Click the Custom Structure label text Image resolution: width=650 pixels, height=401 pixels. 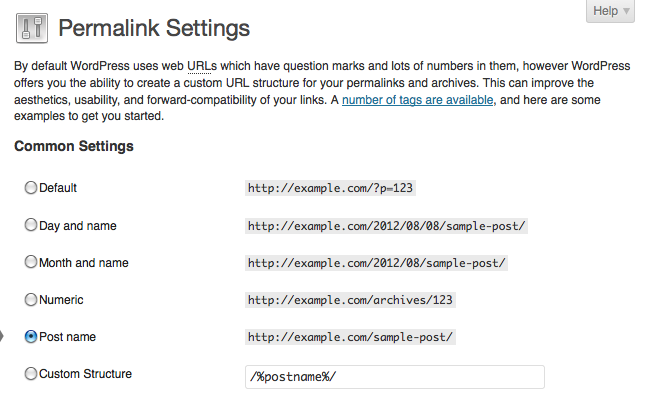pyautogui.click(x=86, y=374)
